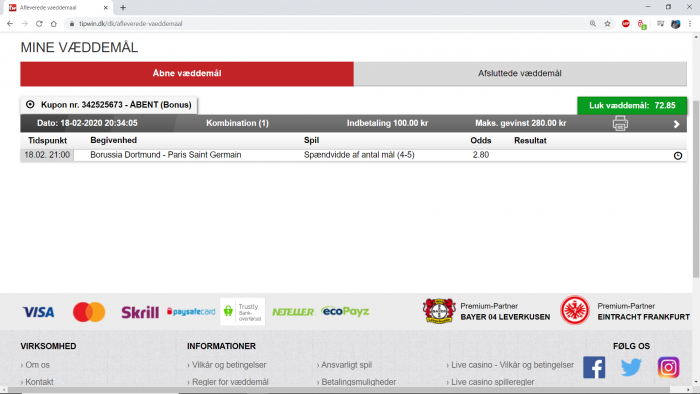Go back with the browser back arrow

(10, 24)
